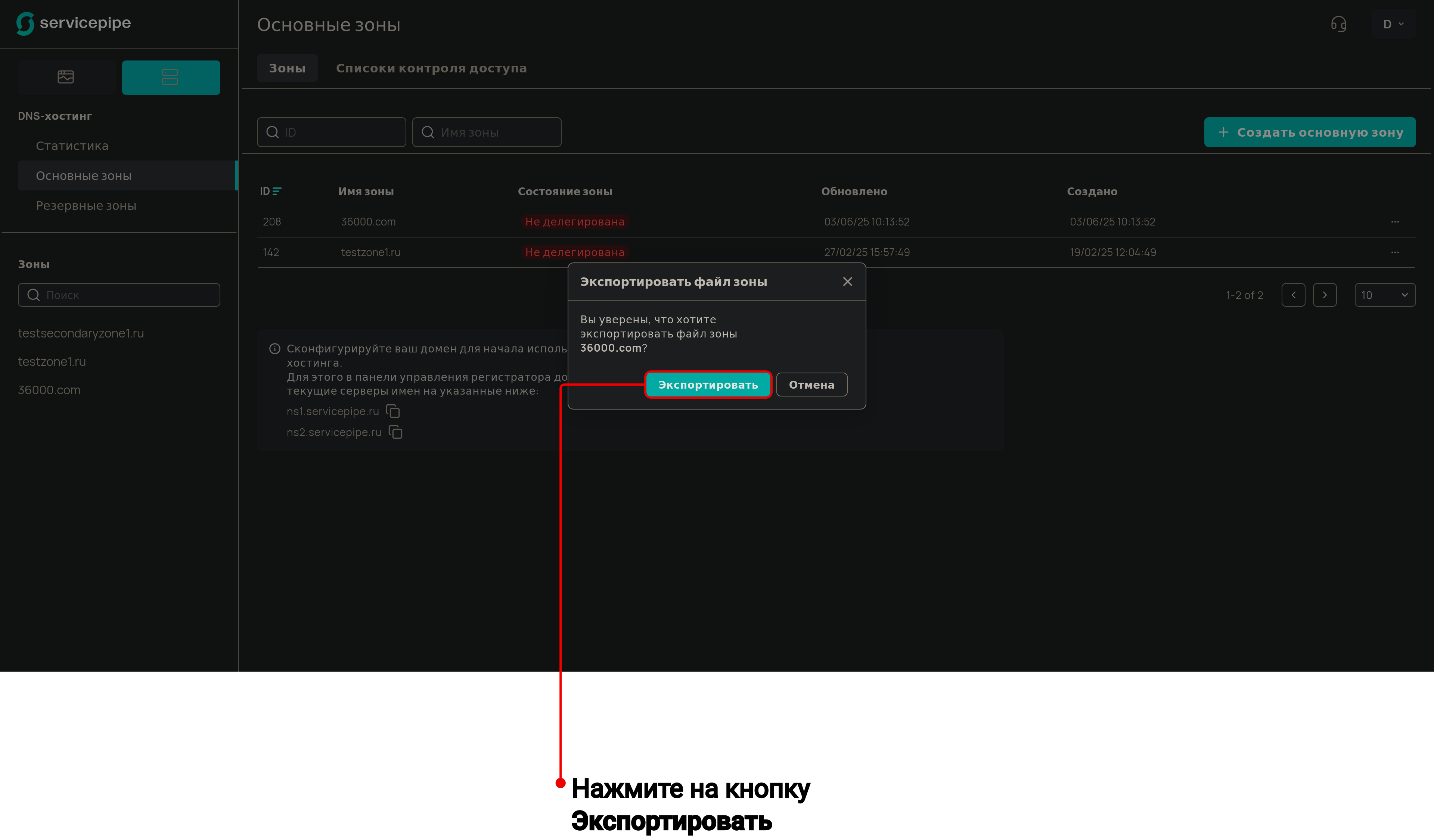Open the user account D dropdown
The width and height of the screenshot is (1434, 840).
click(x=1393, y=24)
